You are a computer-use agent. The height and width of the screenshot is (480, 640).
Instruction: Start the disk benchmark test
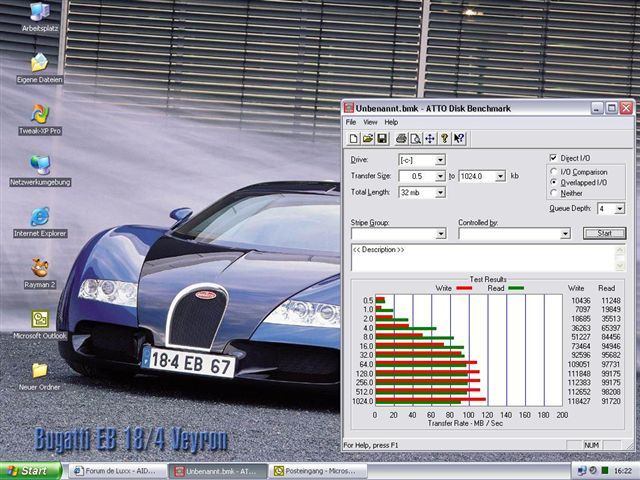point(604,233)
